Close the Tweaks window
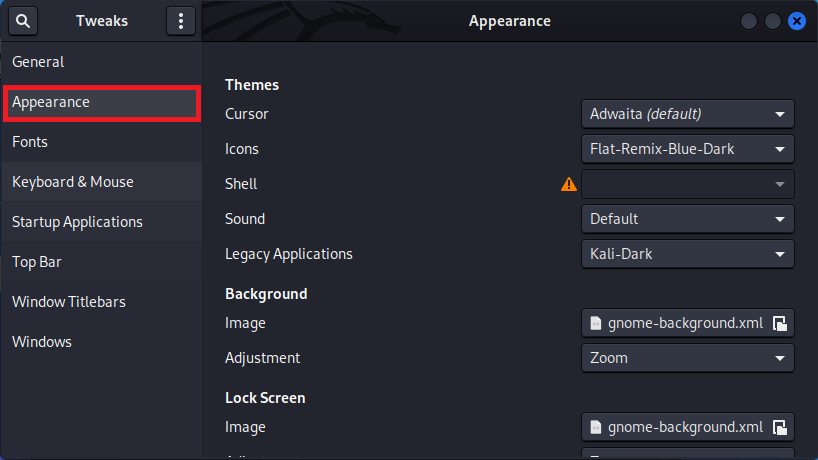The image size is (818, 460). click(797, 21)
